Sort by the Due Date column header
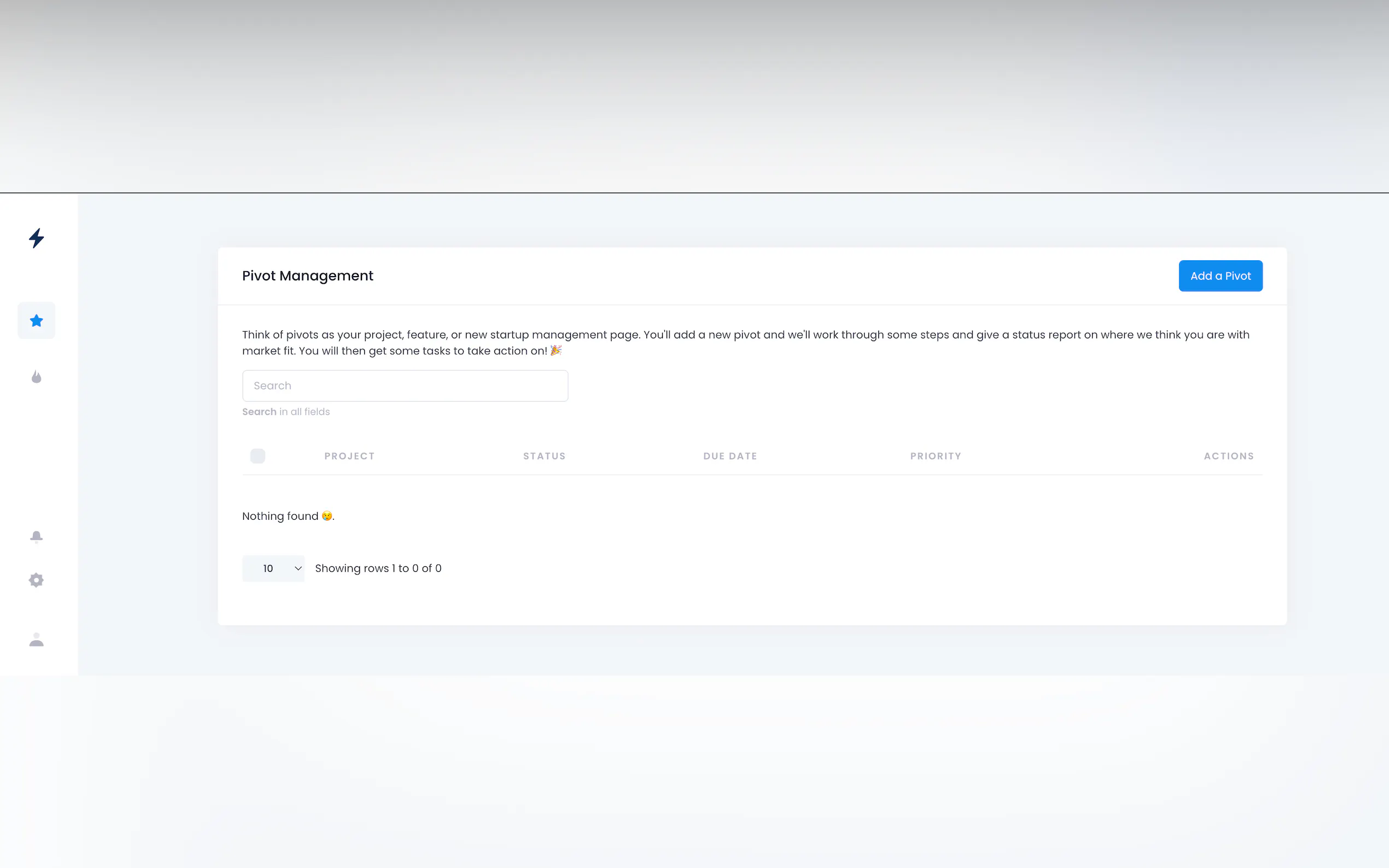The height and width of the screenshot is (868, 1389). (730, 456)
